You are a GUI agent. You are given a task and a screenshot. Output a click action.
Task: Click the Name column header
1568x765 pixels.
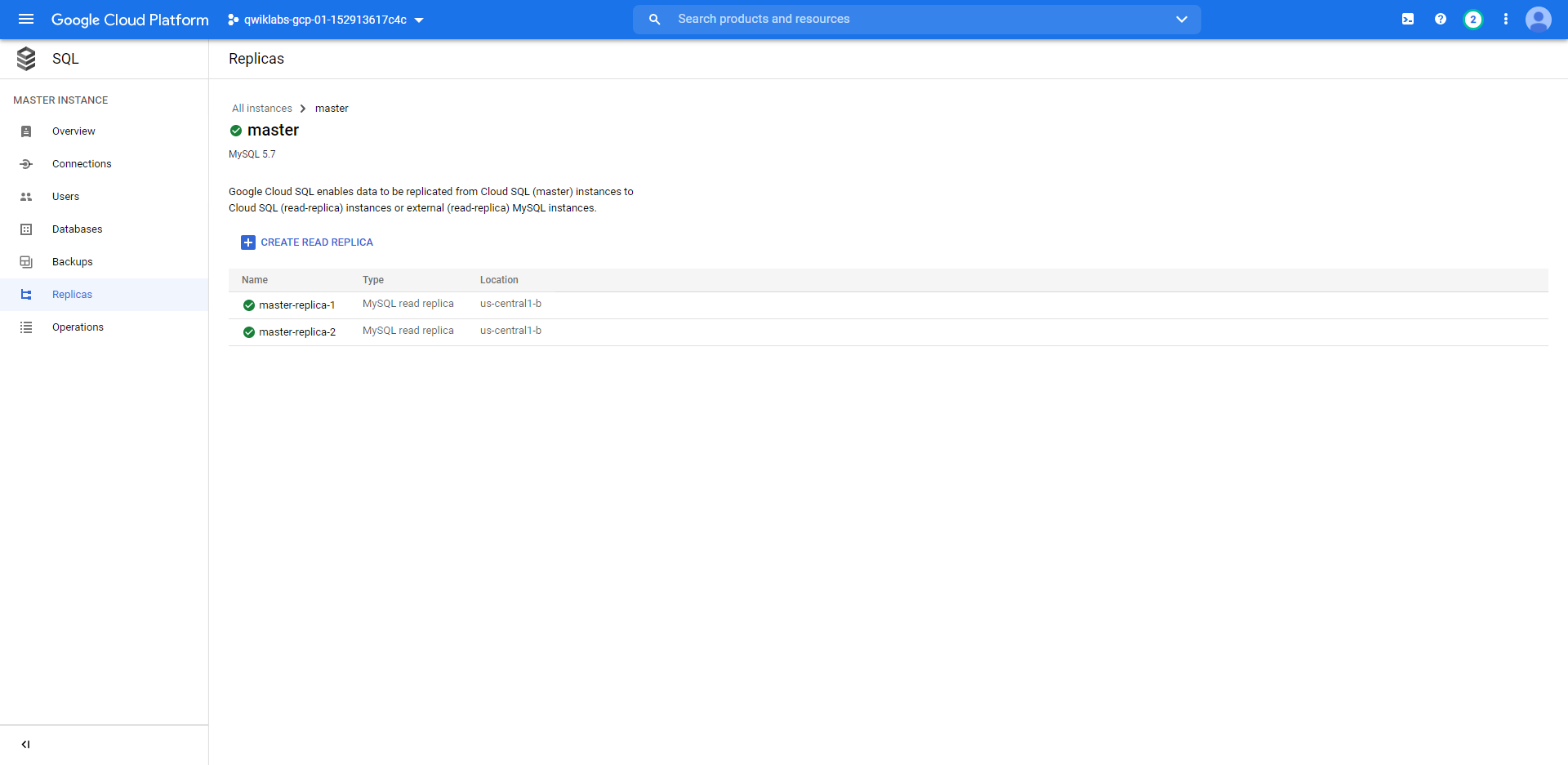[x=255, y=280]
